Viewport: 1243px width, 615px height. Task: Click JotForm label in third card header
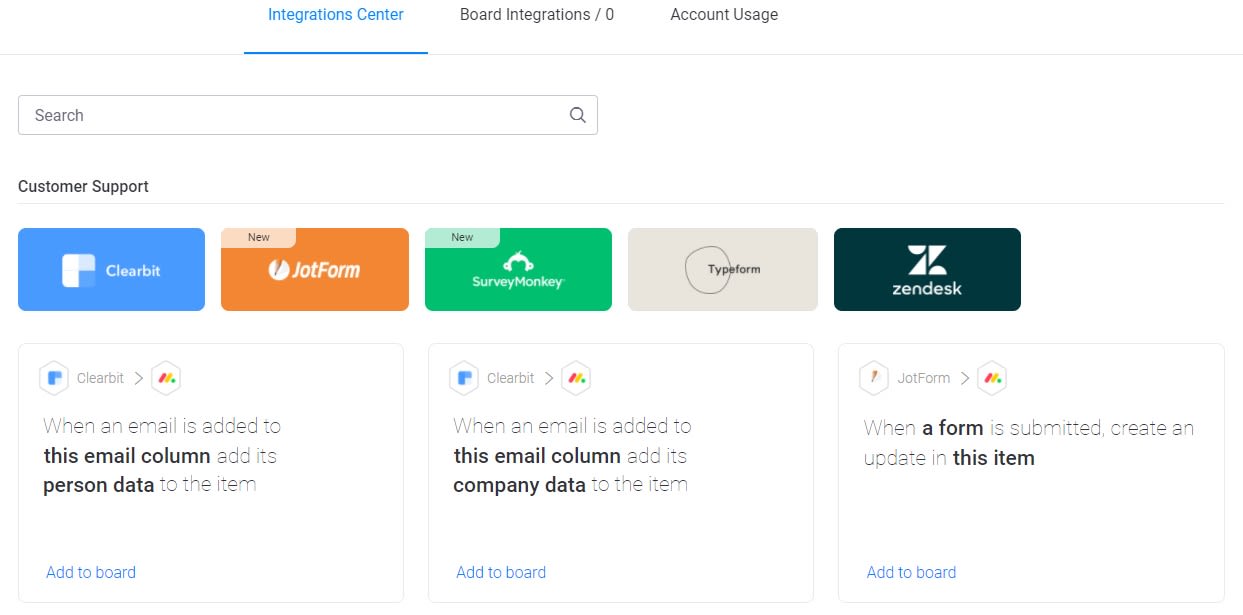[x=923, y=378]
